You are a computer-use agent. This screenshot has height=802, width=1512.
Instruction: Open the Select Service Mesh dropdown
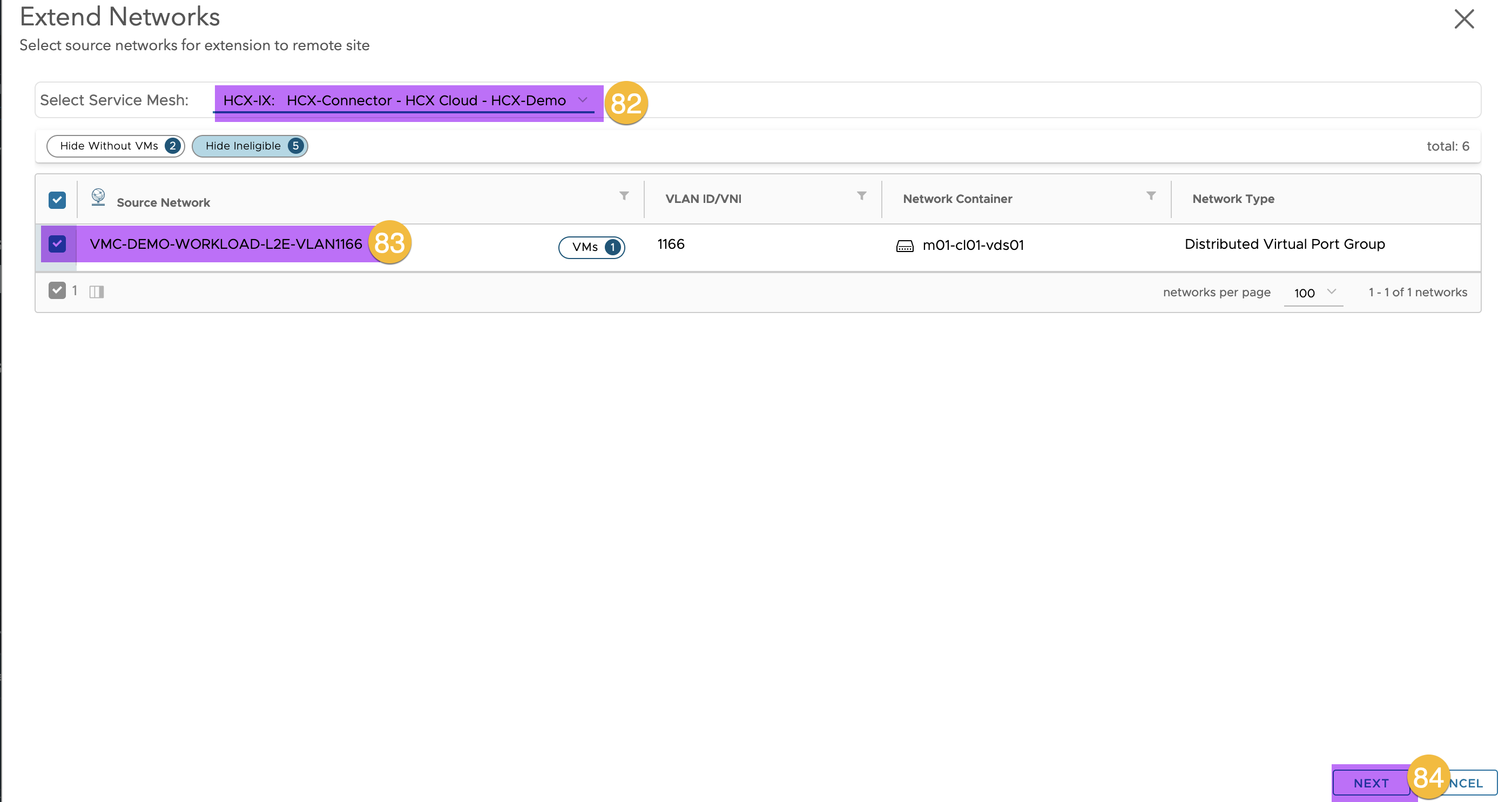[x=405, y=100]
